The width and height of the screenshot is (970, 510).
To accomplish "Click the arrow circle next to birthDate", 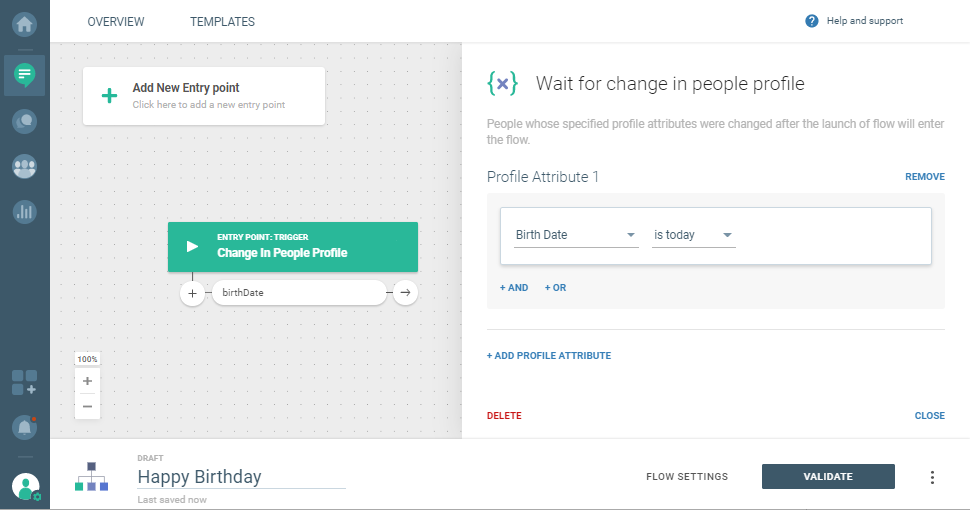I will tap(405, 293).
